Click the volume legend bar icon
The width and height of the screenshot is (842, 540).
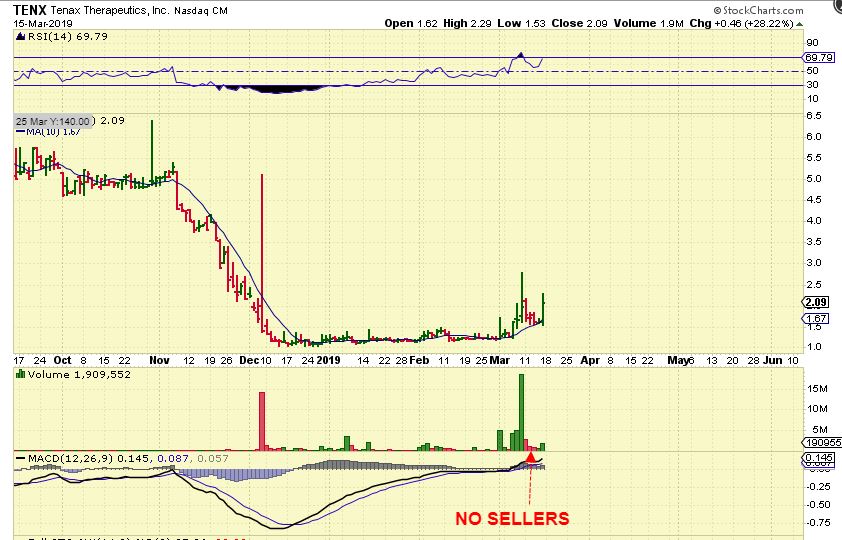tap(20, 374)
